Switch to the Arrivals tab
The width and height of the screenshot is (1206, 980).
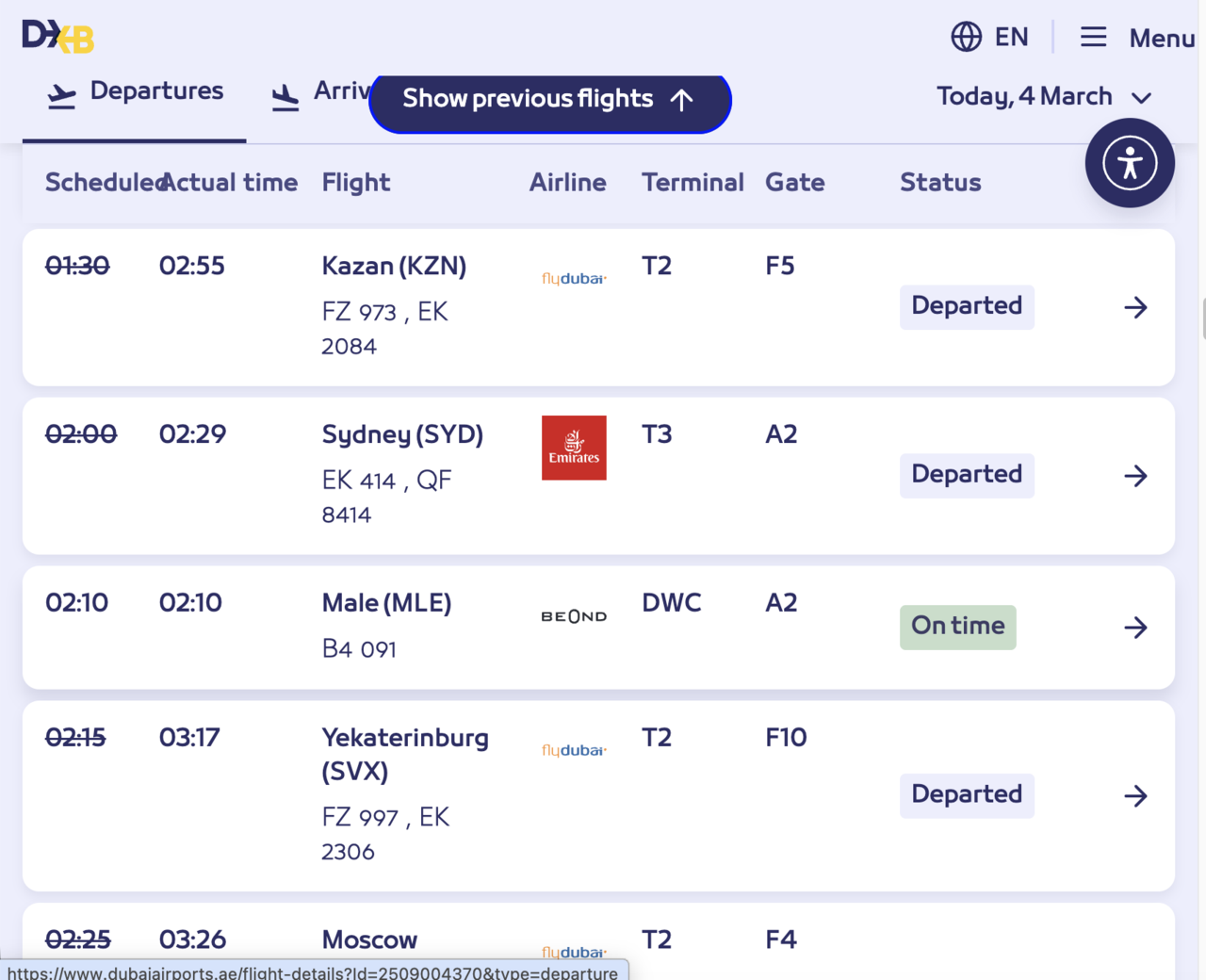[x=320, y=92]
